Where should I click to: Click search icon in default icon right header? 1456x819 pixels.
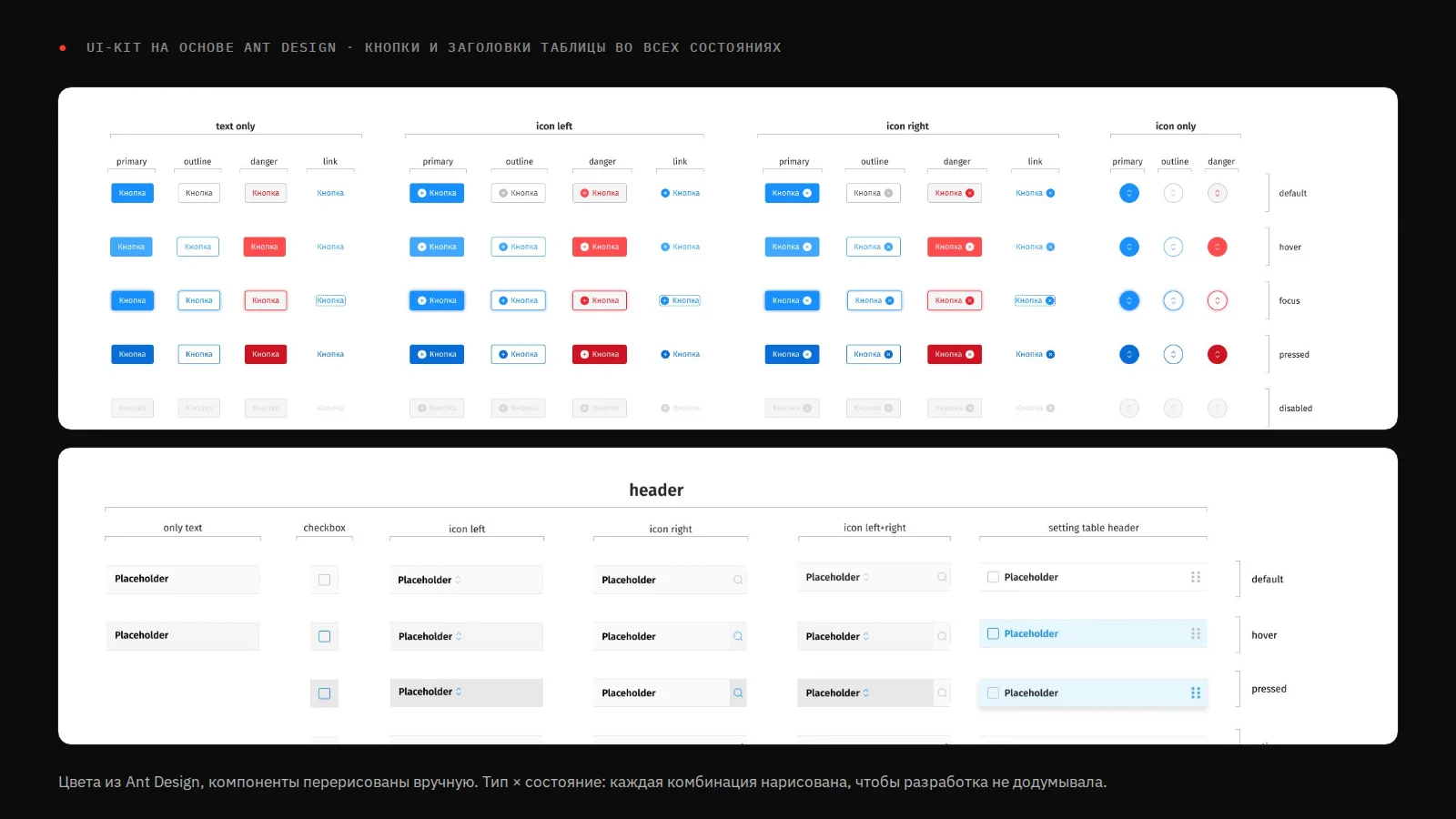738,580
